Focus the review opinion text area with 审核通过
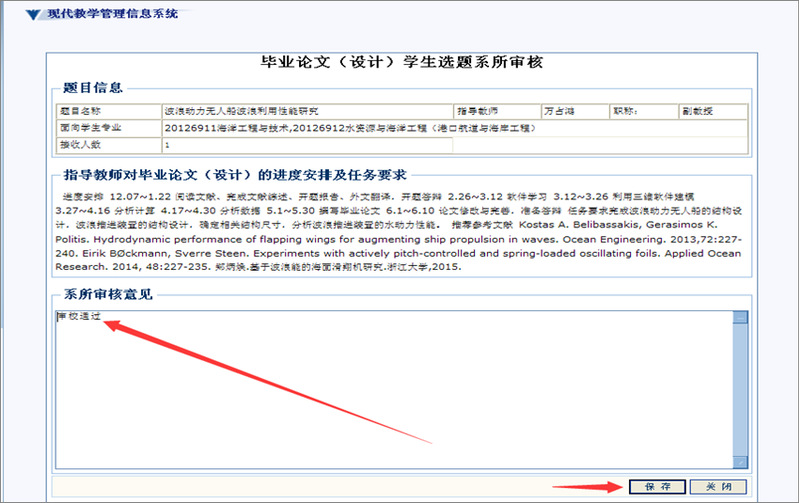This screenshot has height=503, width=799. [x=390, y=390]
